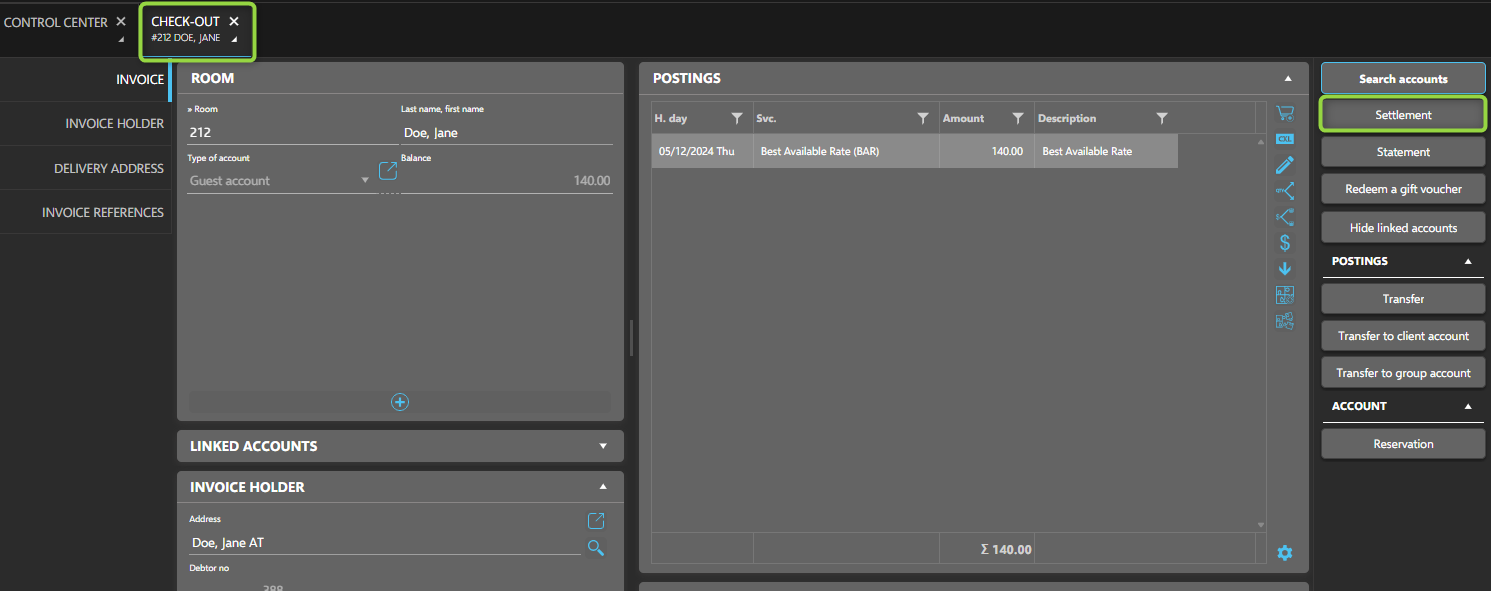The height and width of the screenshot is (591, 1491).
Task: Select Delivery Address in left sidebar
Action: (108, 168)
